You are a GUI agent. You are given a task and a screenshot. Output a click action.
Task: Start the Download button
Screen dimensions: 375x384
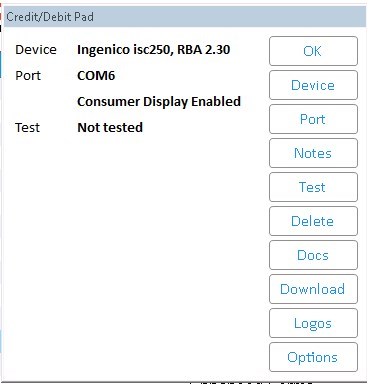click(x=313, y=289)
